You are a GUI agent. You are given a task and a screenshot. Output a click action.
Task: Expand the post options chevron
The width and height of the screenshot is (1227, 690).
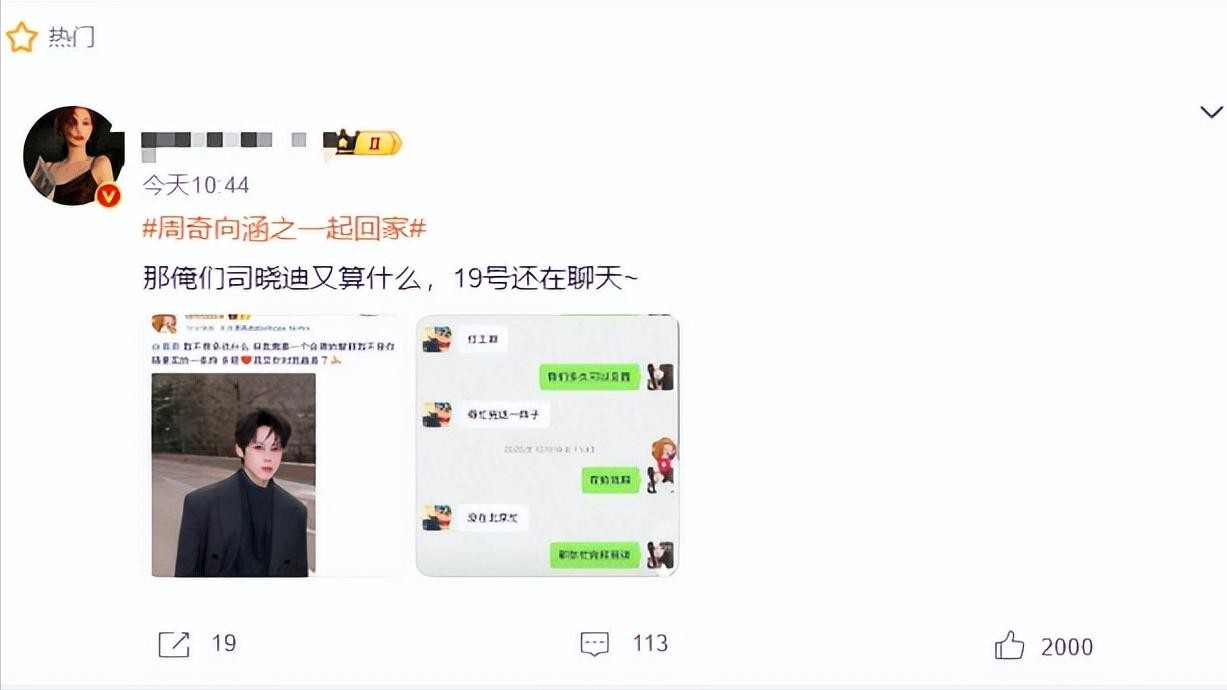click(1211, 112)
